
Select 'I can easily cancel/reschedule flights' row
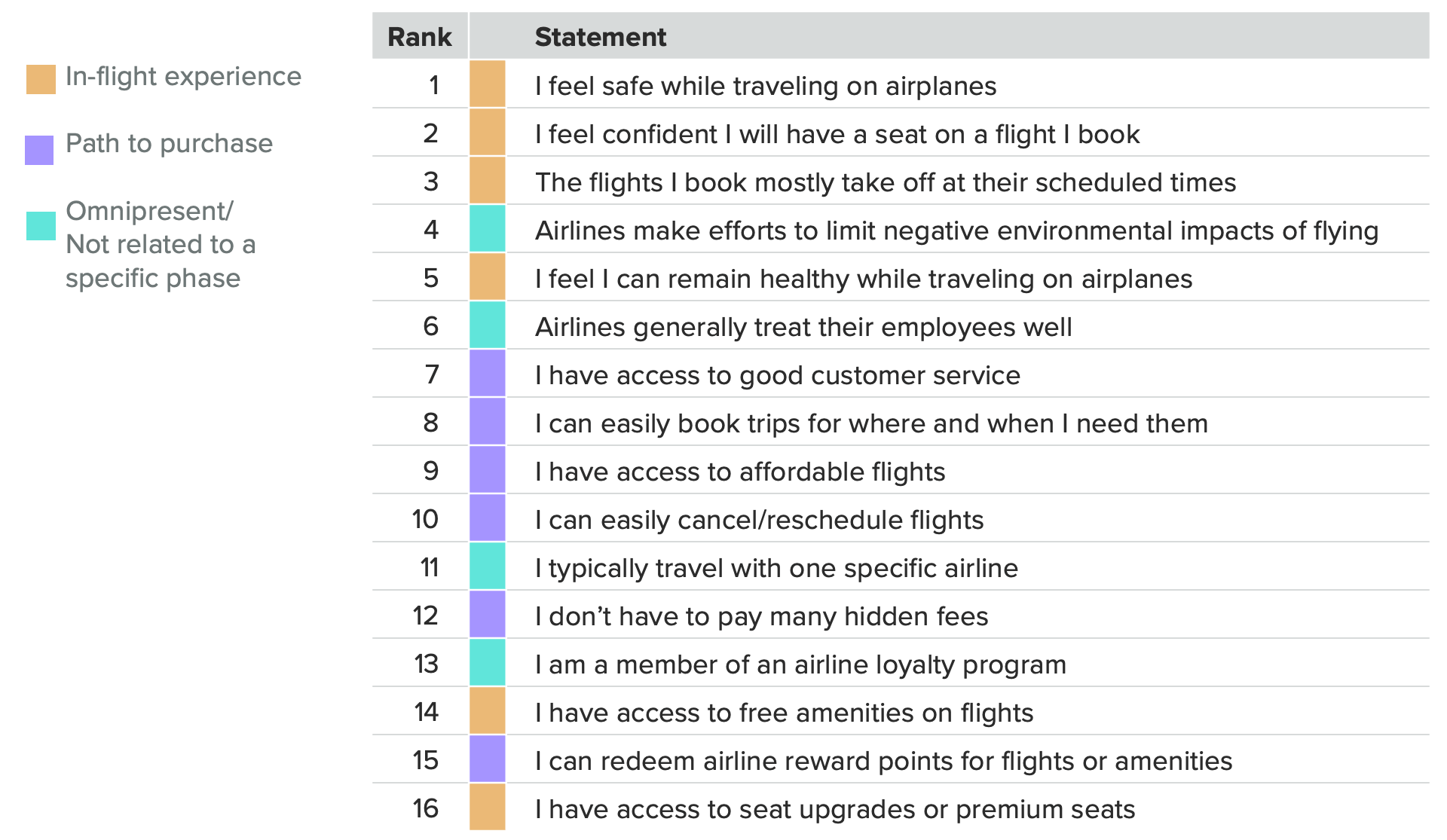click(x=901, y=518)
